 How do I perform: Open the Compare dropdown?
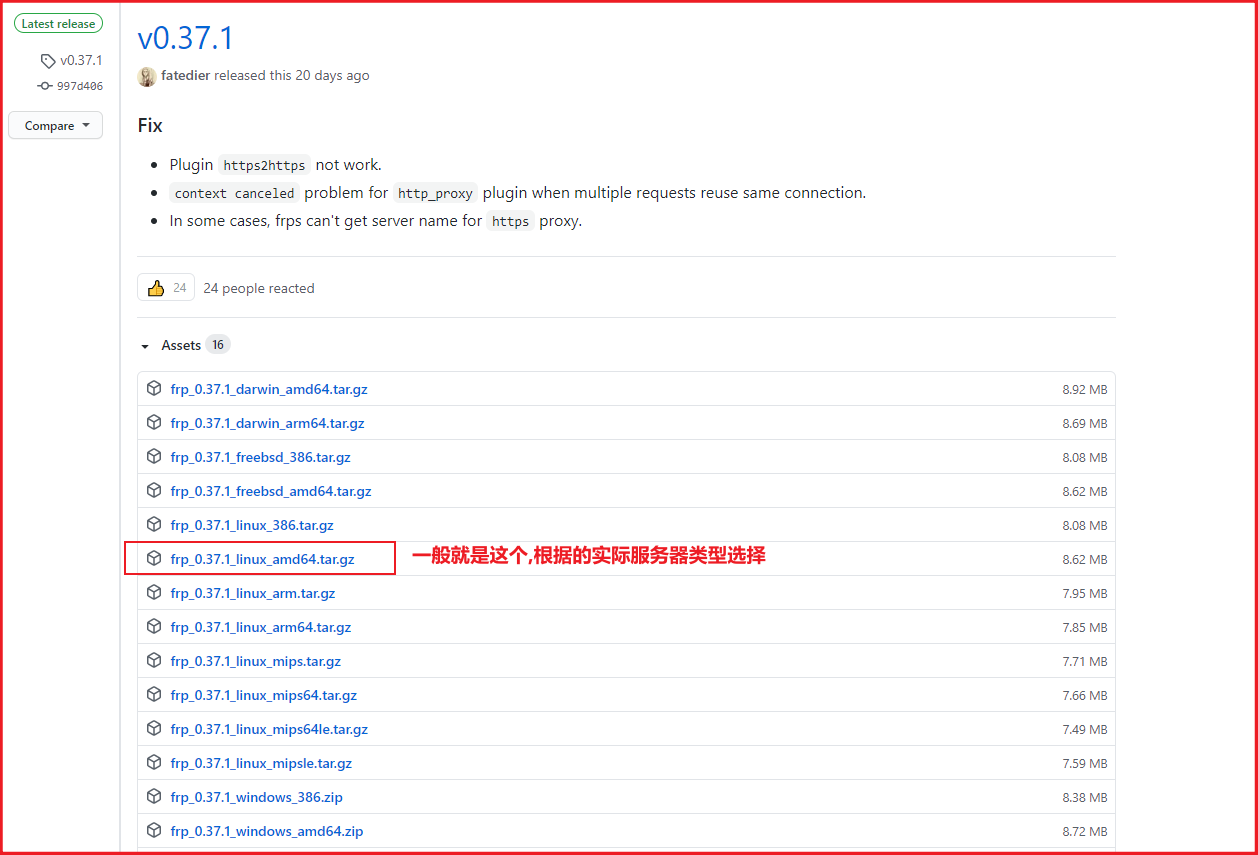56,125
